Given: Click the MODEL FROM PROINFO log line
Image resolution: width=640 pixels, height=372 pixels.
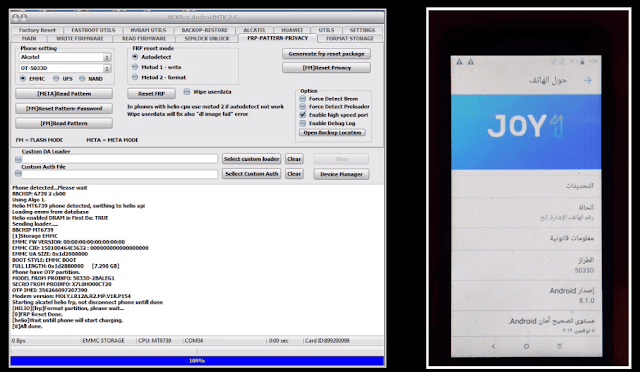Looking at the screenshot, I should point(63,278).
